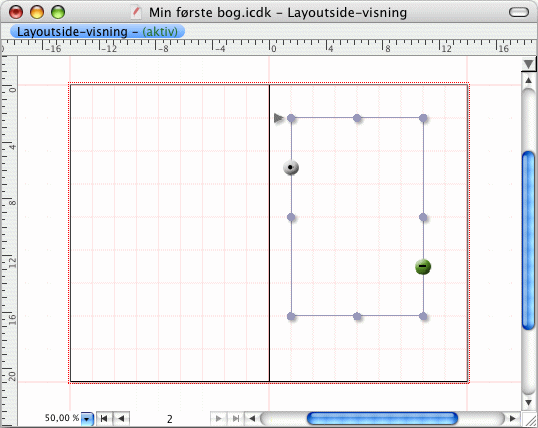This screenshot has height=428, width=538.
Task: Select the bottom-right frame handle
Action: [423, 316]
